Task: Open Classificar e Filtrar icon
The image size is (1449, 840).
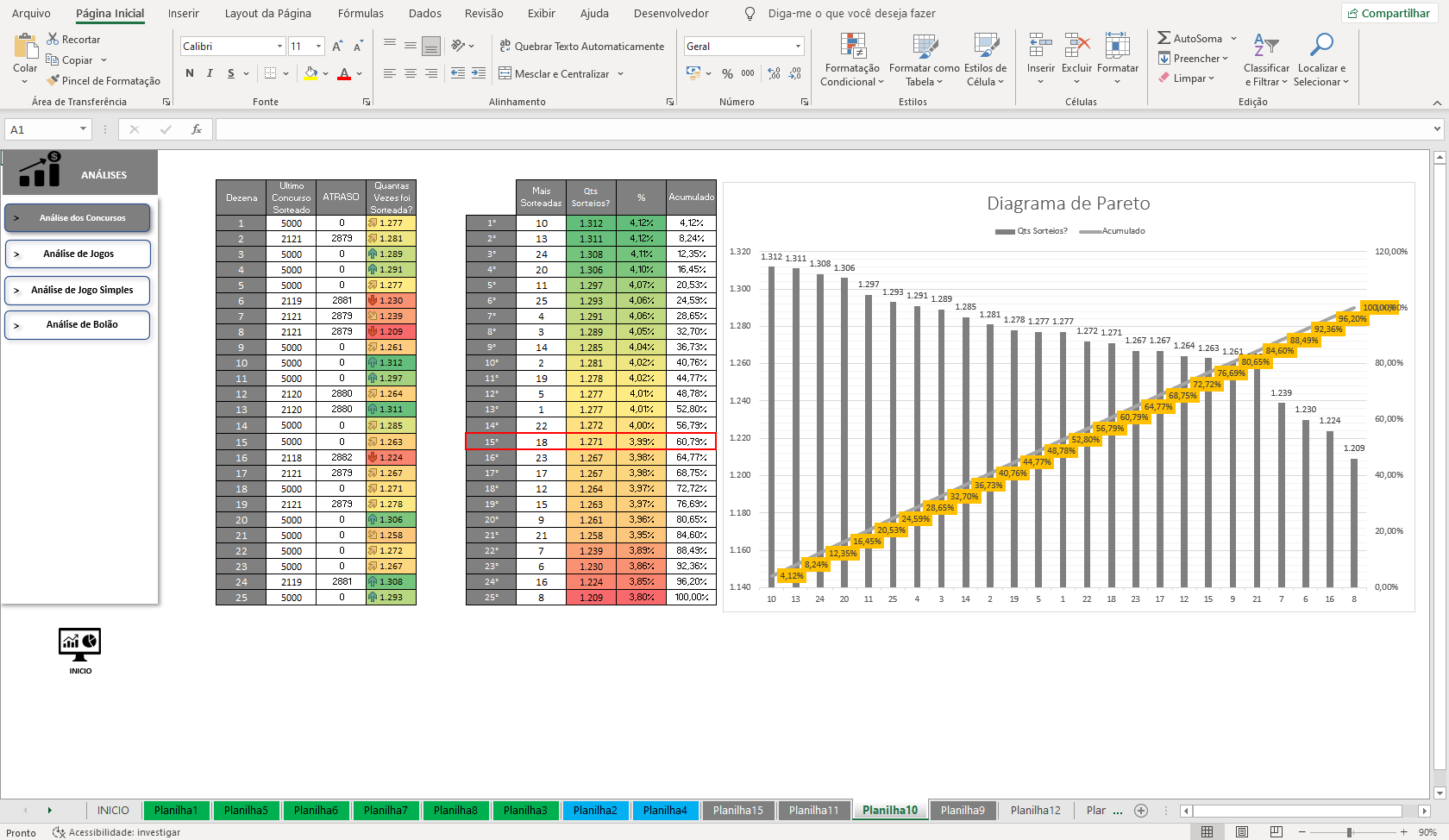Action: click(1266, 46)
